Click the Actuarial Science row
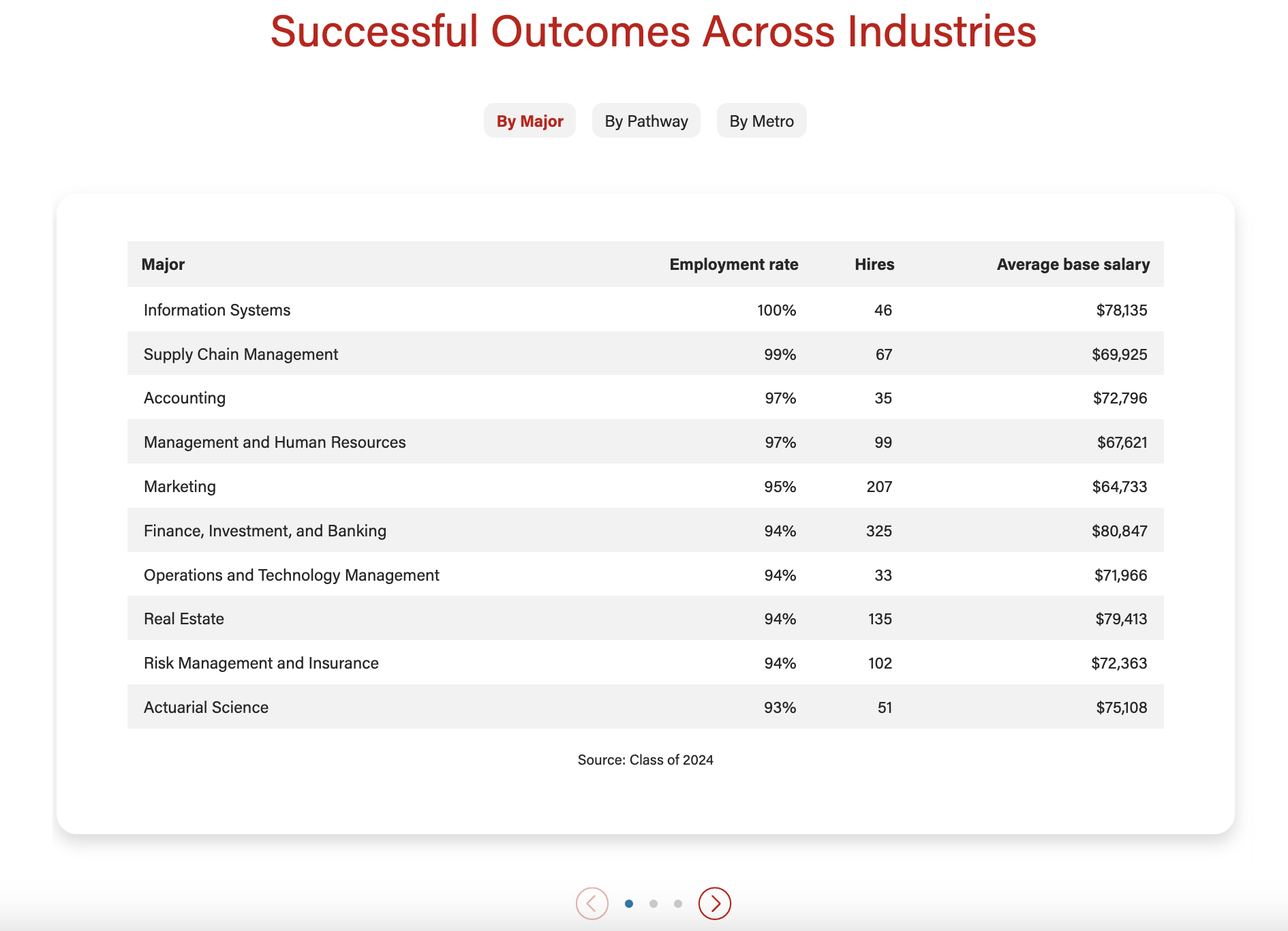This screenshot has height=931, width=1288. coord(206,707)
